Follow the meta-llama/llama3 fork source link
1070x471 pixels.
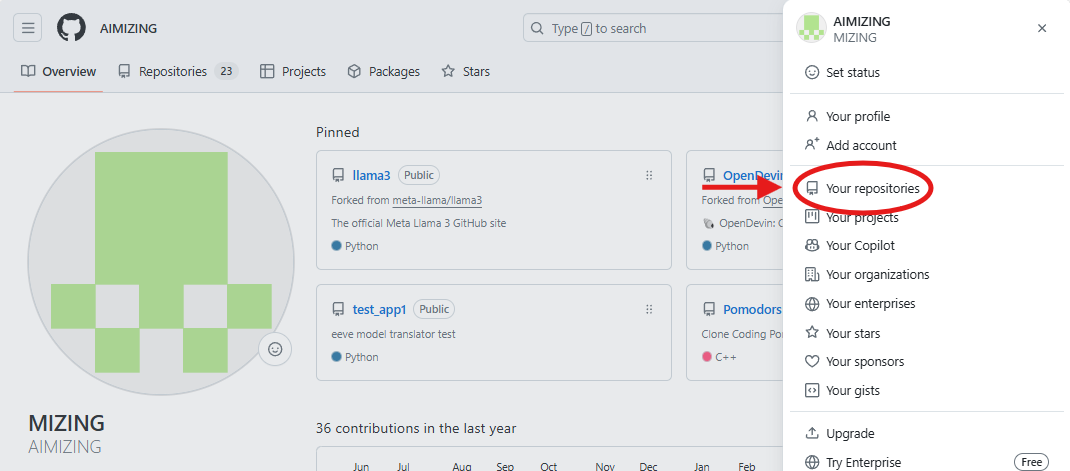[437, 200]
